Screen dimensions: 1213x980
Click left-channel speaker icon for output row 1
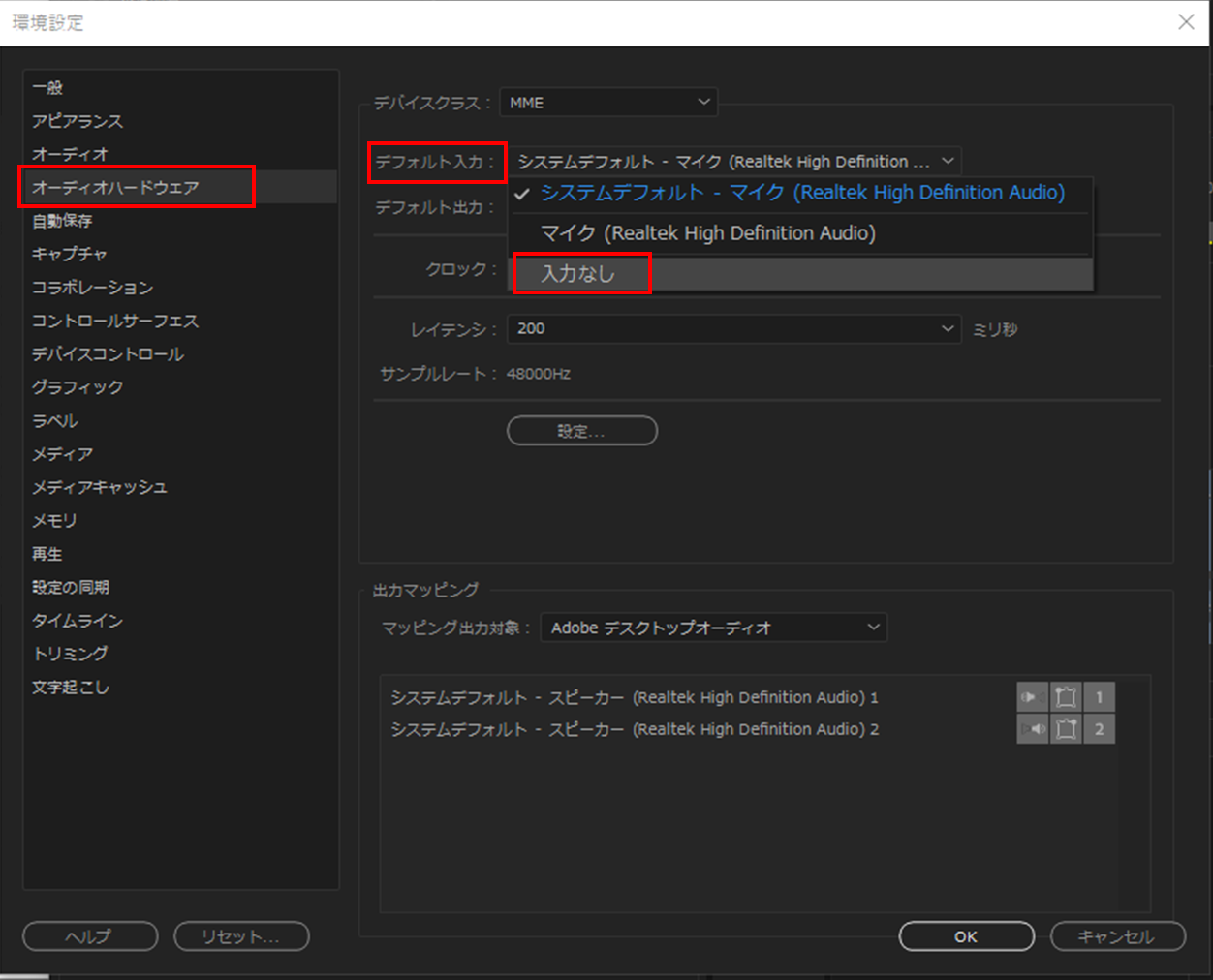(1032, 696)
